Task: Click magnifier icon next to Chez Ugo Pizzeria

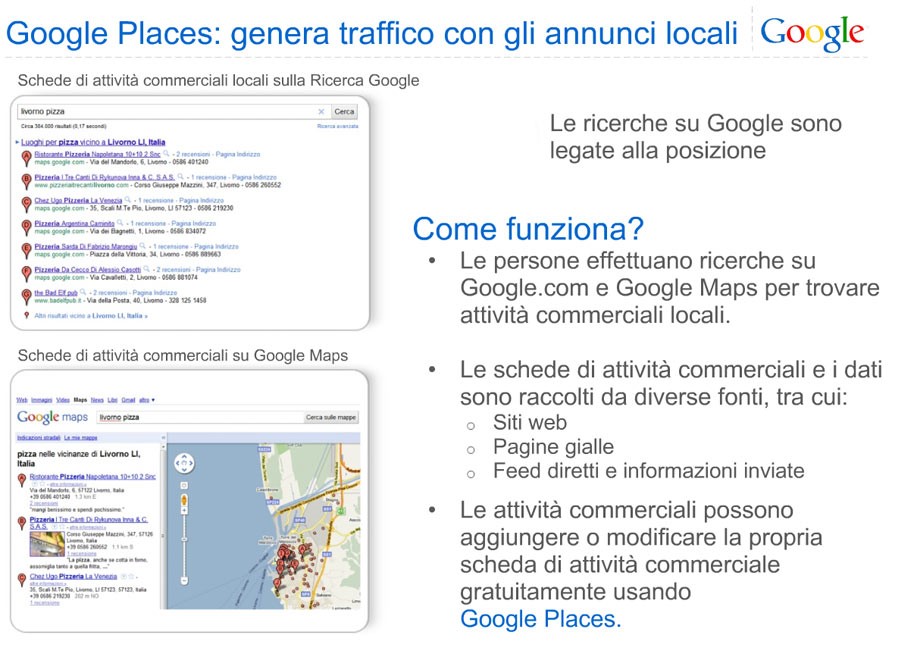Action: tap(128, 200)
